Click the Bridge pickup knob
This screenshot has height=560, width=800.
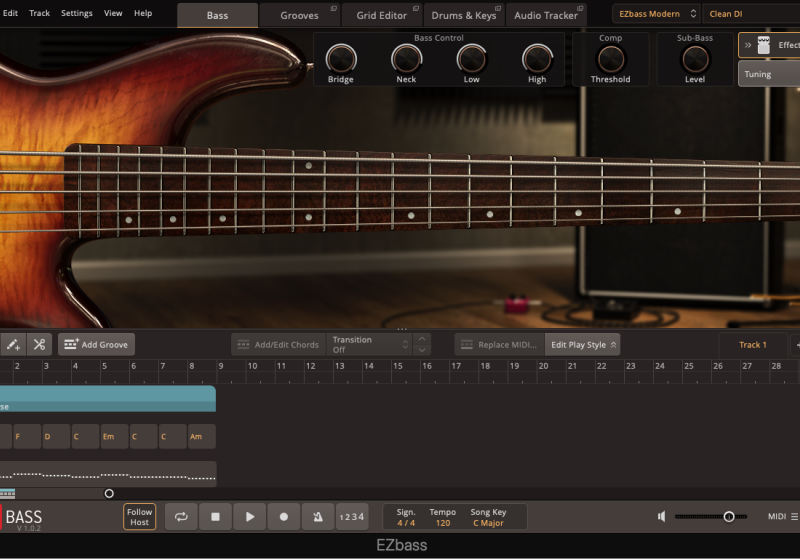pyautogui.click(x=341, y=59)
